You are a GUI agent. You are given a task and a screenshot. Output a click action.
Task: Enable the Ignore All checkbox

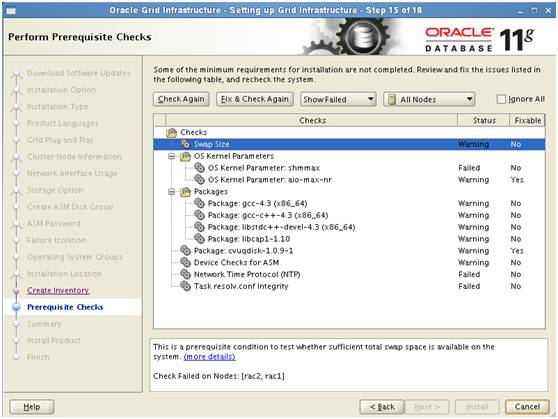(501, 99)
